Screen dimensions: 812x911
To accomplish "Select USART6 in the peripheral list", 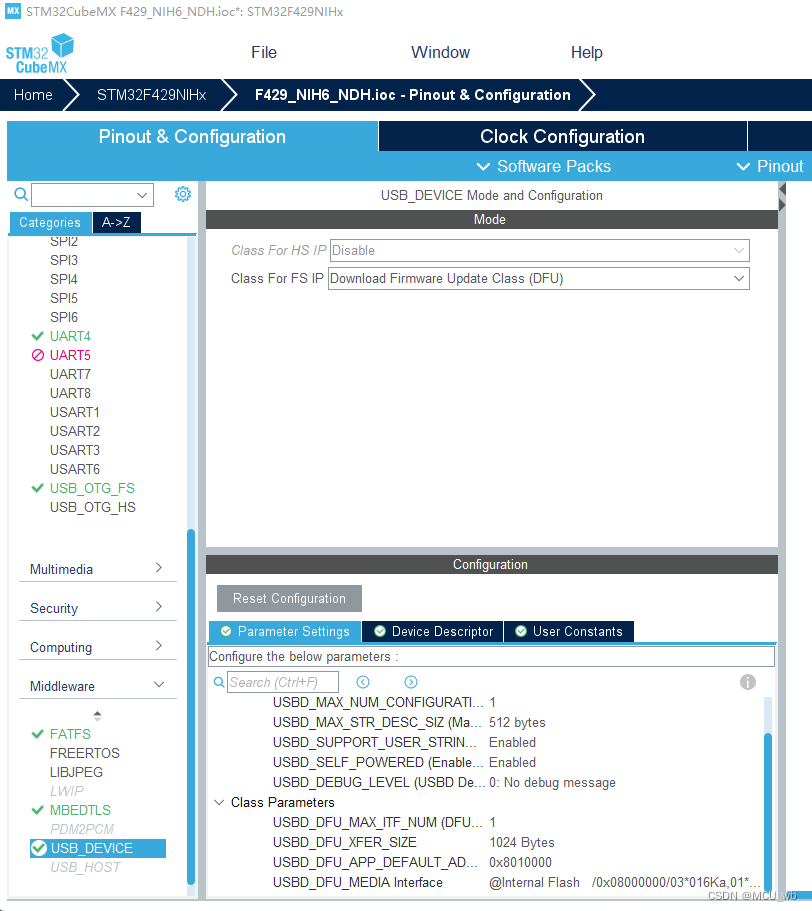I will tap(75, 469).
